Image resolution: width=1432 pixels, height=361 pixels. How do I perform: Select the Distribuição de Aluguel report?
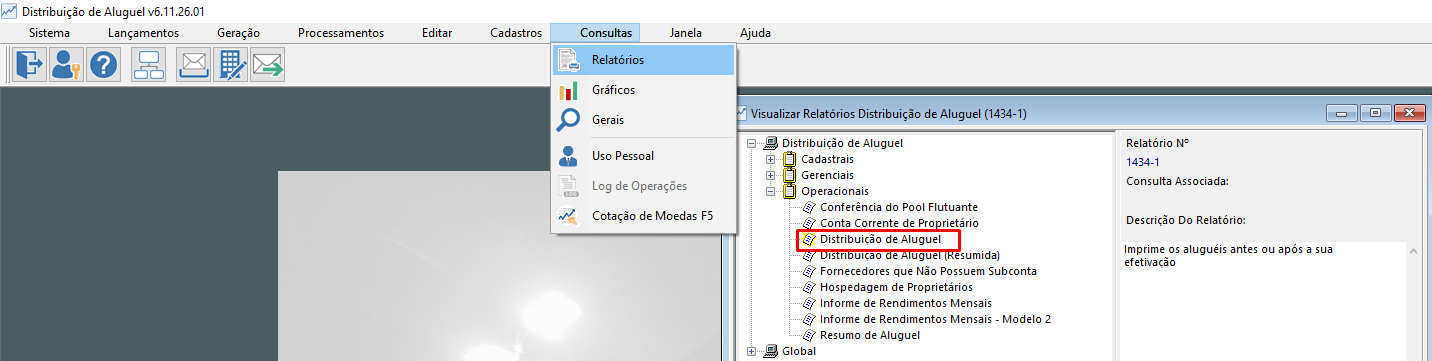click(x=881, y=240)
